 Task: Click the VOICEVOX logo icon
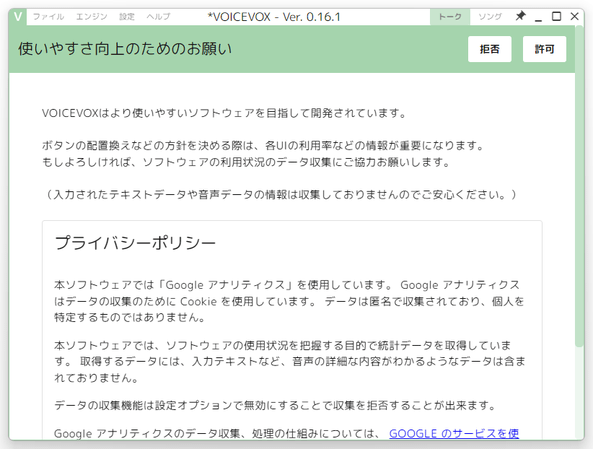(x=18, y=17)
